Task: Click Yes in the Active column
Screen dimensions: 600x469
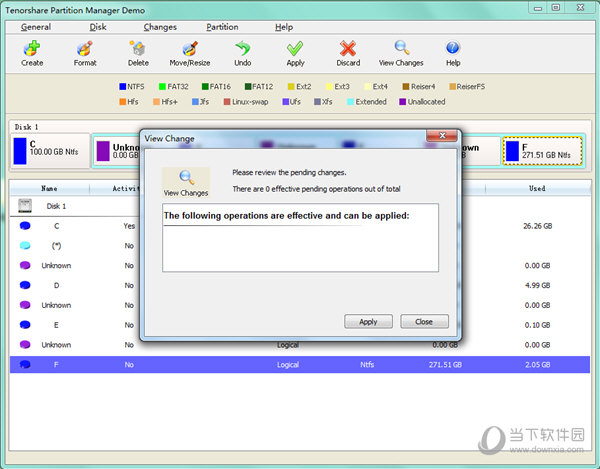Action: pyautogui.click(x=129, y=226)
